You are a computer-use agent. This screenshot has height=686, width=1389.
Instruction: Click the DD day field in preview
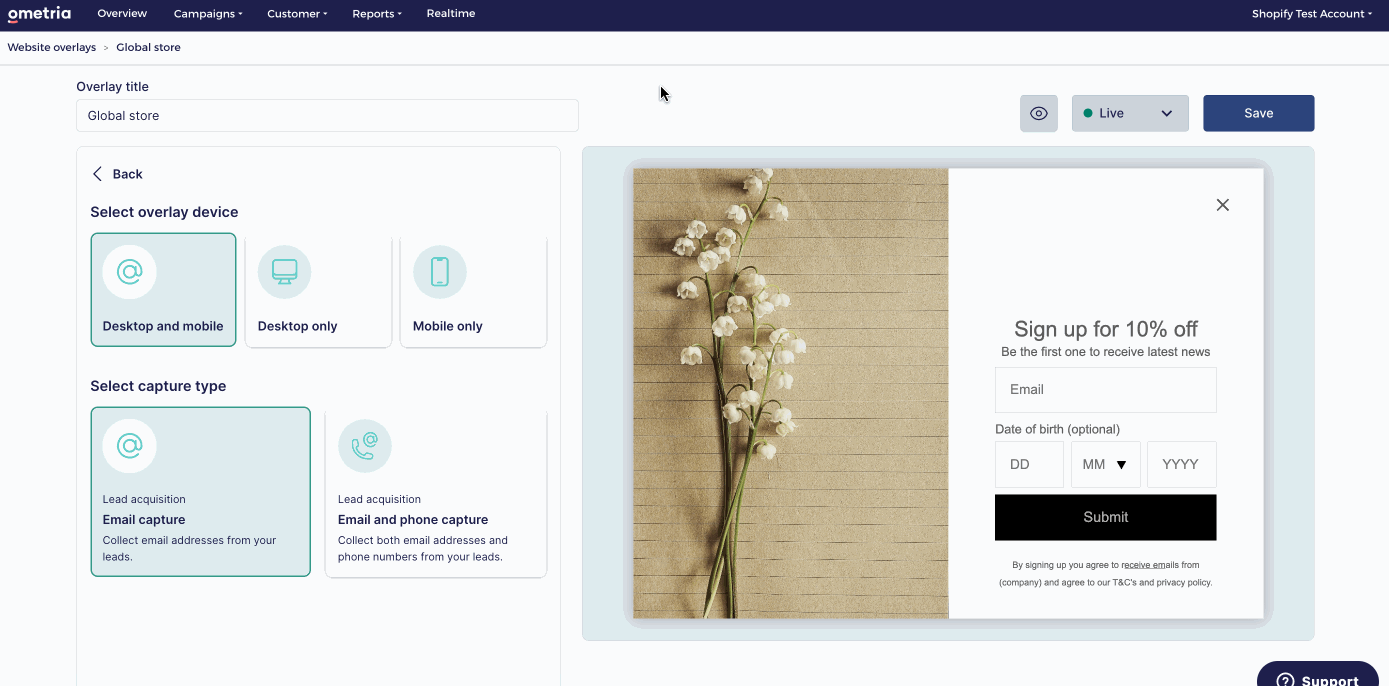[1029, 465]
